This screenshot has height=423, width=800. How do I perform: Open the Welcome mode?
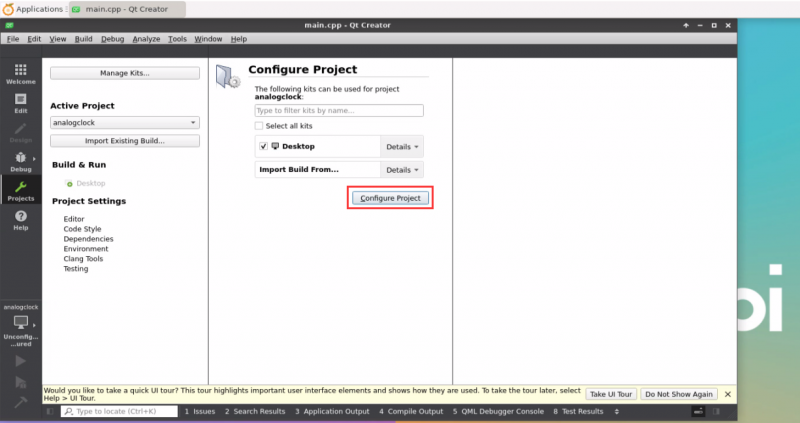[20, 73]
